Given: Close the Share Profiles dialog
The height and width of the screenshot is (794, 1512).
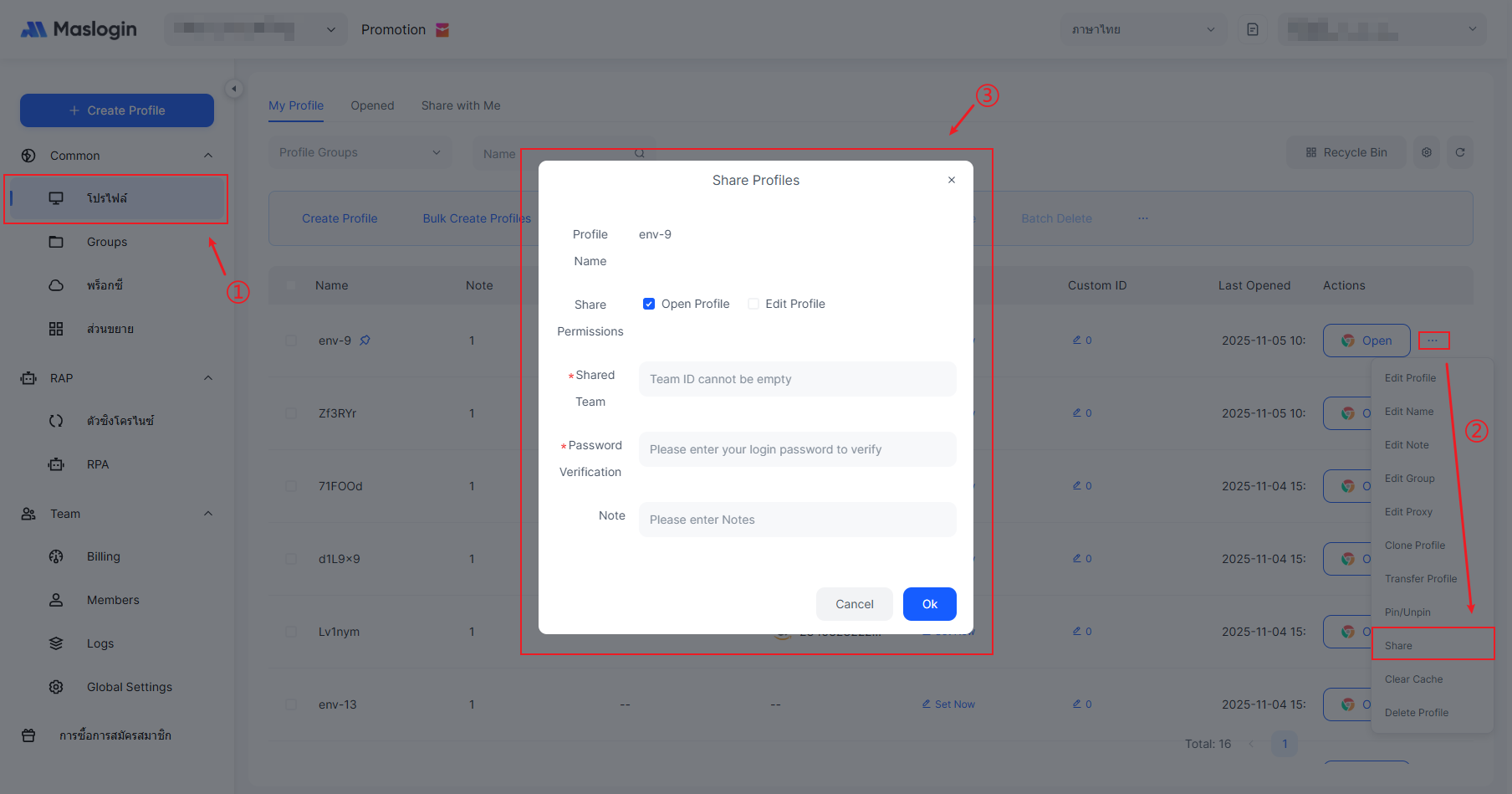Looking at the screenshot, I should click(x=951, y=180).
